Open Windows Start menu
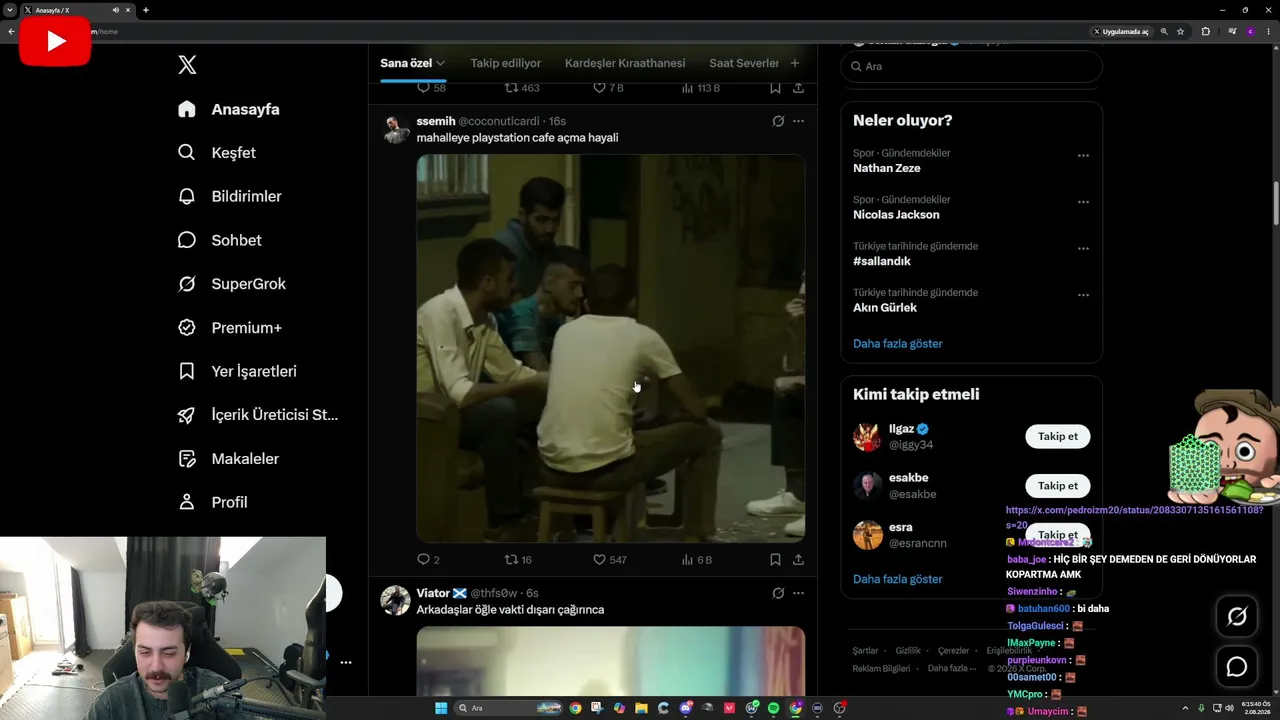Viewport: 1280px width, 720px height. 441,708
